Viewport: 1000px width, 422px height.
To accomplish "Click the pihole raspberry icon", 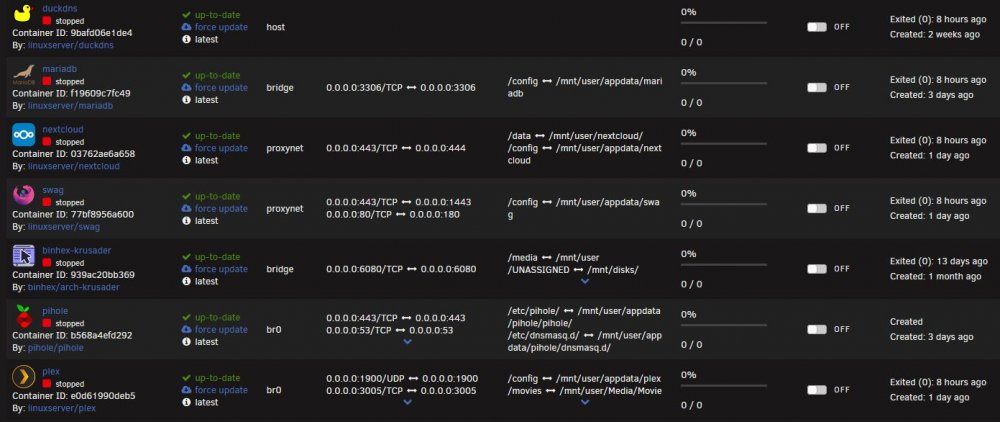I will (x=24, y=317).
